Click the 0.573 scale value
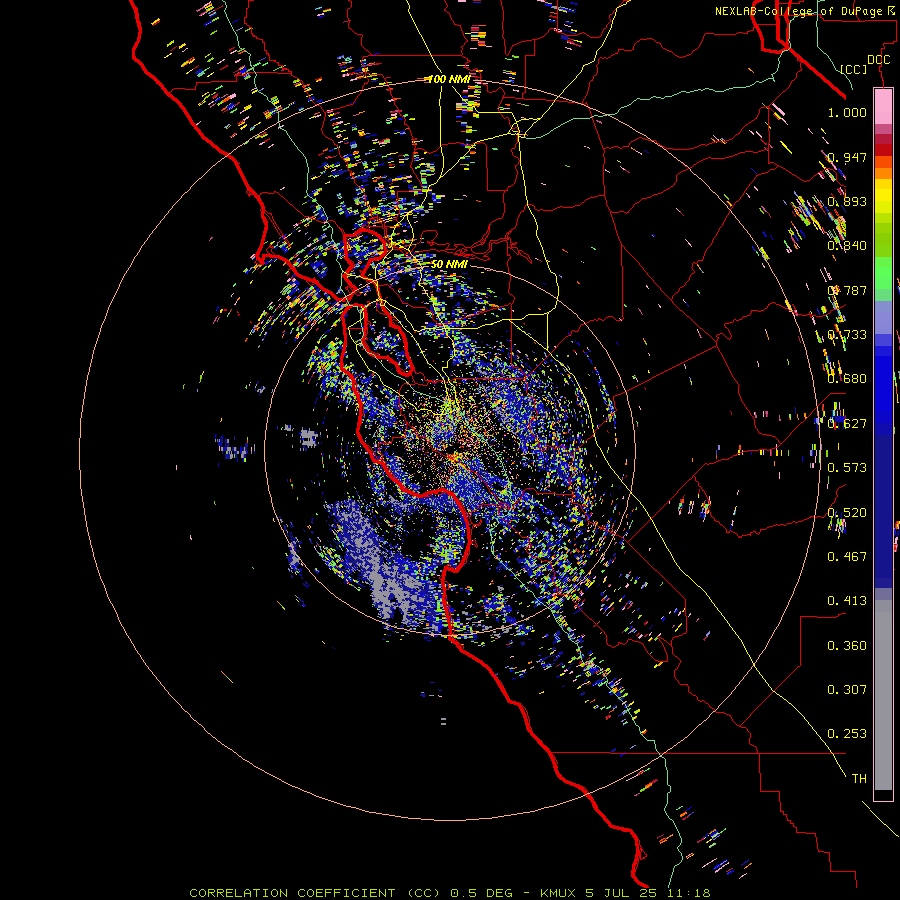 point(847,468)
